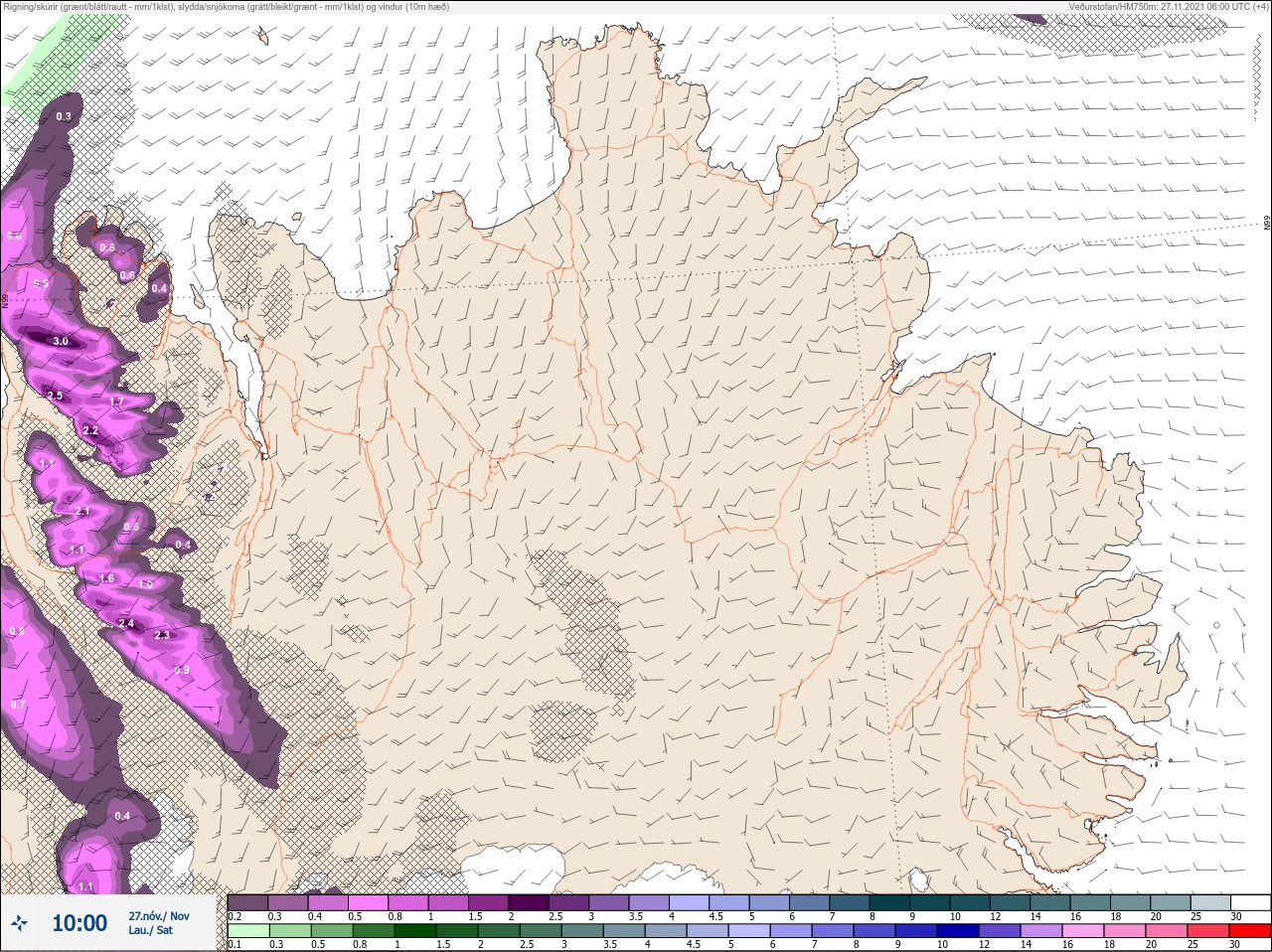Click the 0.9 precipitation value on the map
The width and height of the screenshot is (1272, 952).
pyautogui.click(x=182, y=670)
